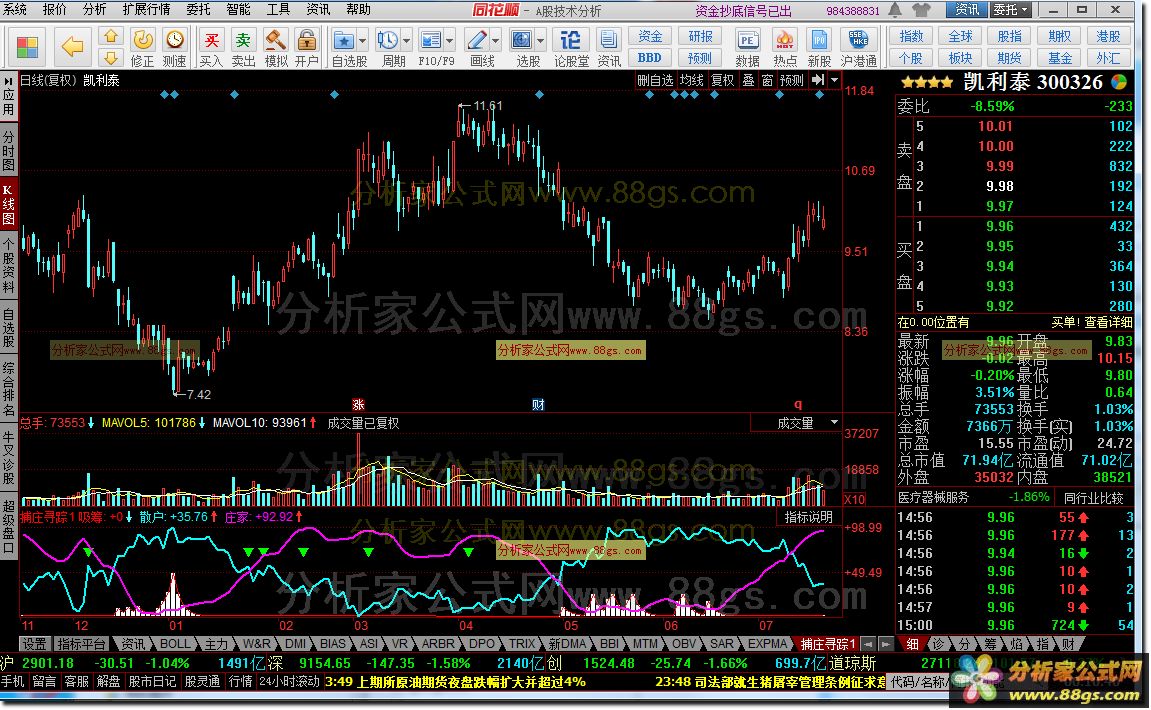Open the 新股 IPO icon
This screenshot has width=1151, height=710.
819,40
